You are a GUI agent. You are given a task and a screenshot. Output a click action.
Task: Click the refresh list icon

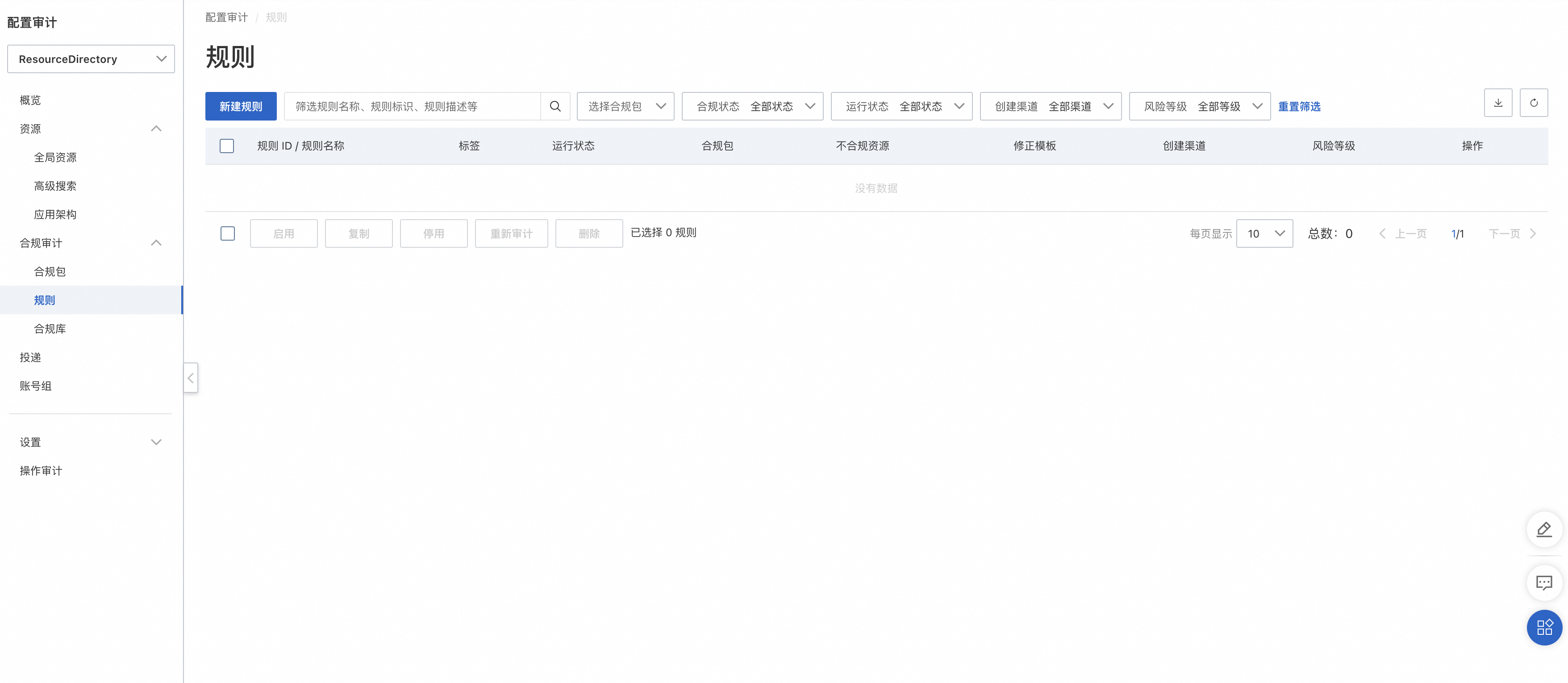pos(1533,103)
